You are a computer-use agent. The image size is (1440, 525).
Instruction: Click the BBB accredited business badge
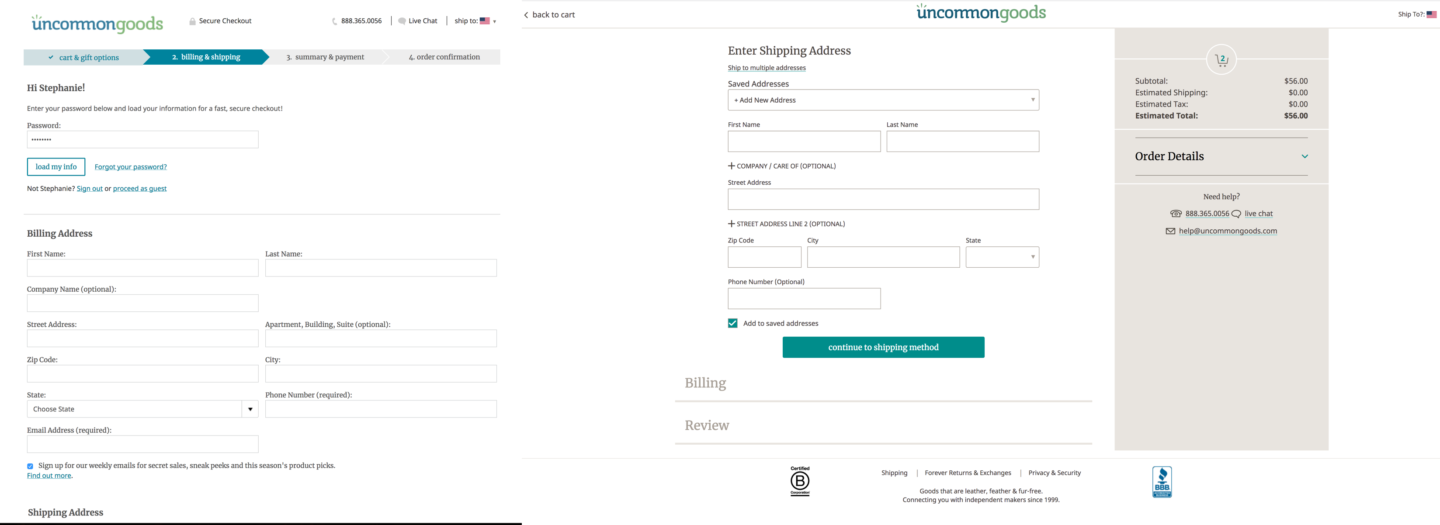(x=1161, y=481)
